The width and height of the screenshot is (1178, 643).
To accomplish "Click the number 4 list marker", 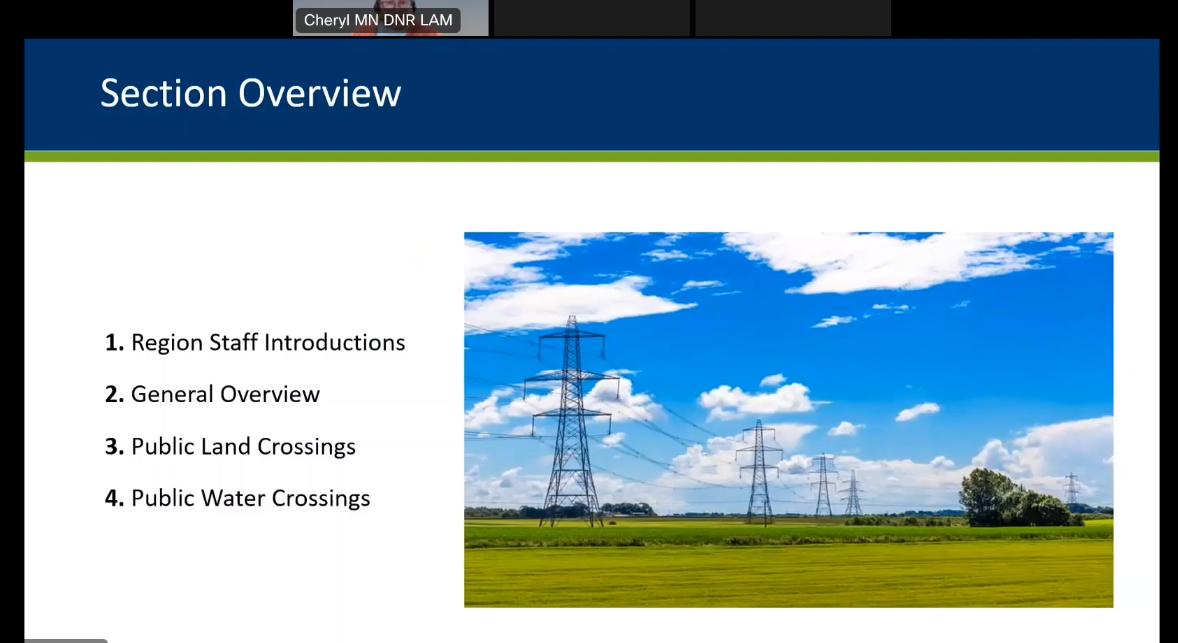I will tap(113, 498).
